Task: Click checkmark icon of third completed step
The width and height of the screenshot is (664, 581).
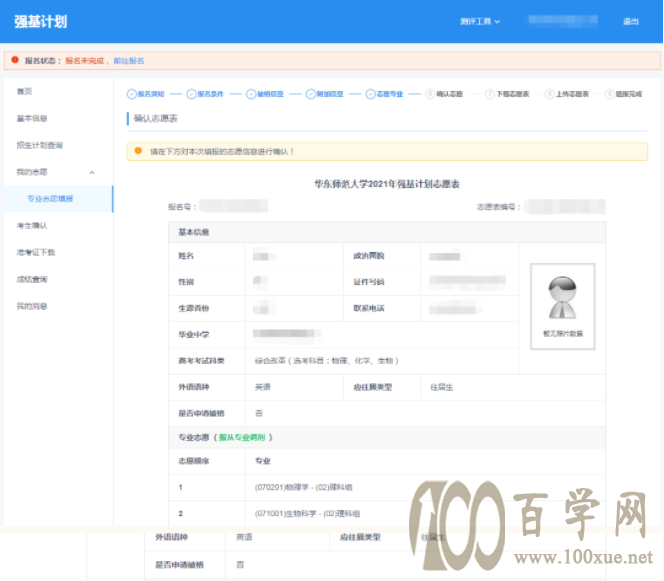Action: pyautogui.click(x=251, y=94)
